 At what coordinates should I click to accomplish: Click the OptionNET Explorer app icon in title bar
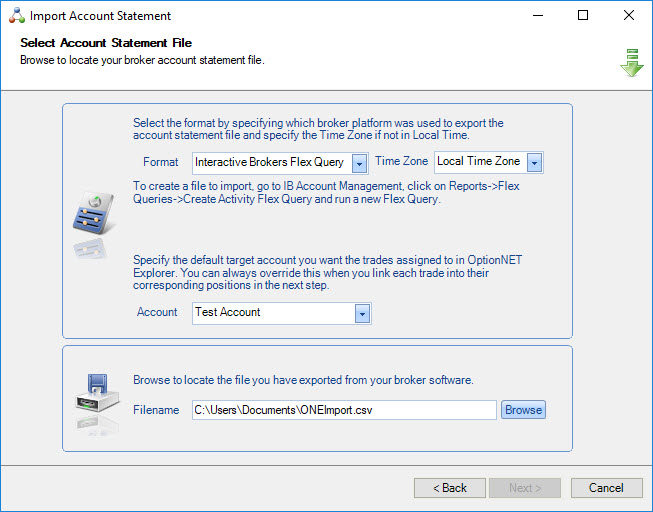(x=17, y=15)
